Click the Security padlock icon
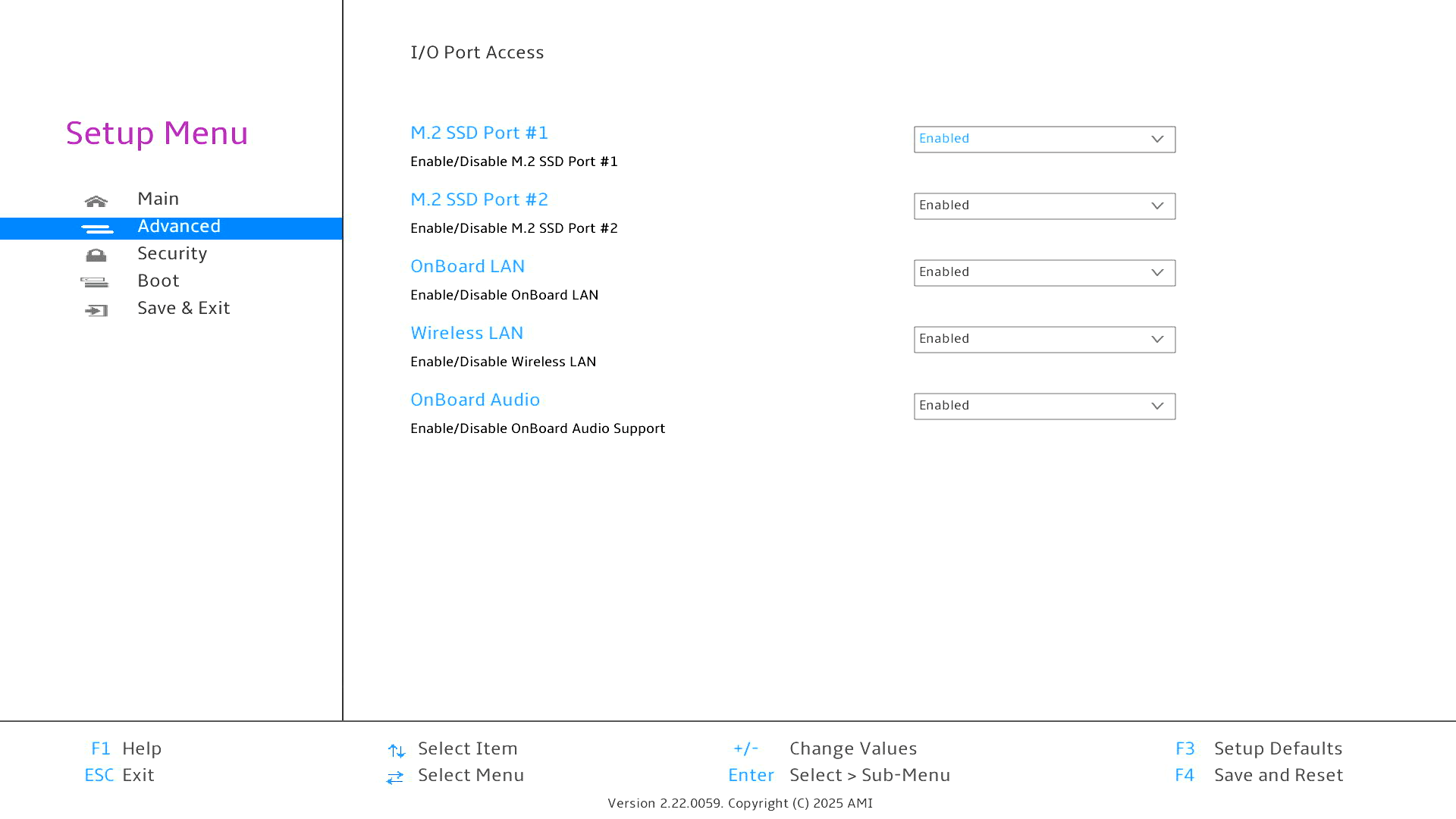The width and height of the screenshot is (1456, 819). coord(96,256)
